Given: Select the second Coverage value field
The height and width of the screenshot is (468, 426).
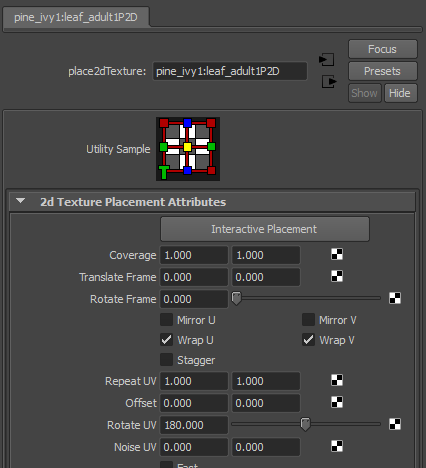Looking at the screenshot, I should pos(266,255).
